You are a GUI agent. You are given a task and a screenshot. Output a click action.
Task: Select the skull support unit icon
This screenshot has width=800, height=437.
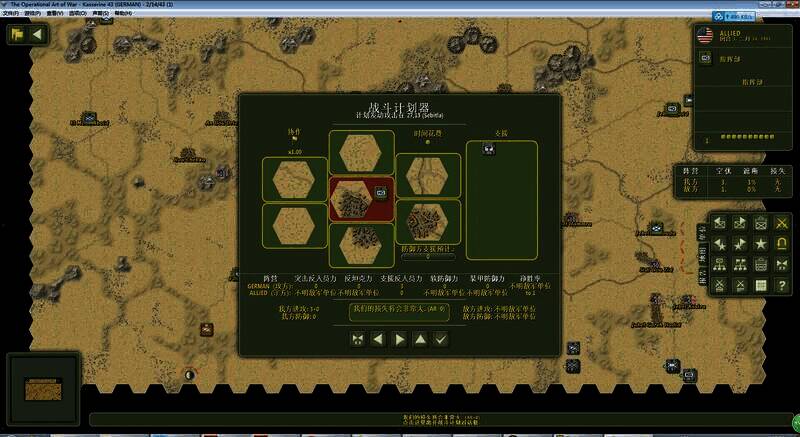[489, 150]
